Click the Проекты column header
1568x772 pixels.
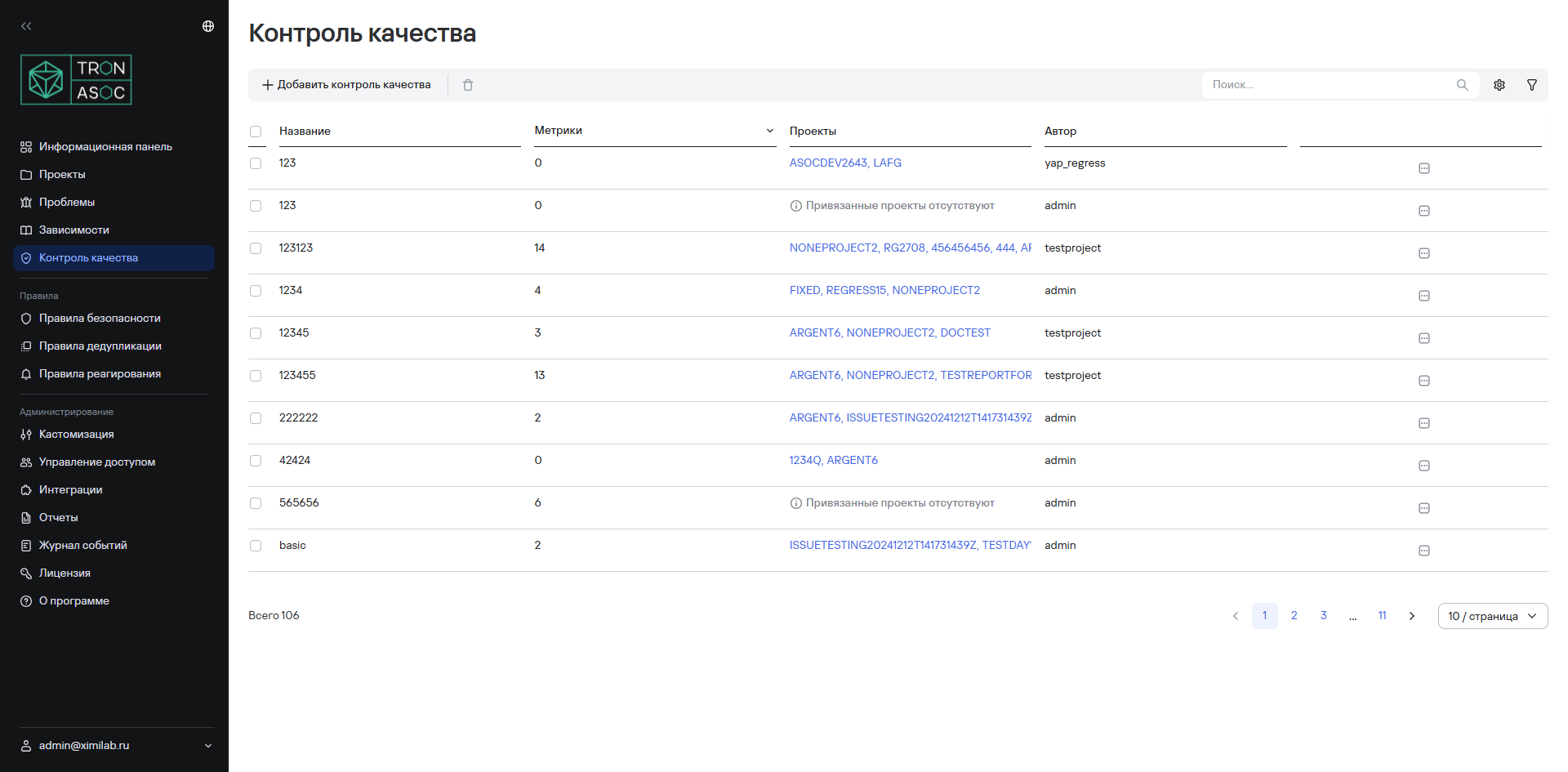tap(813, 132)
